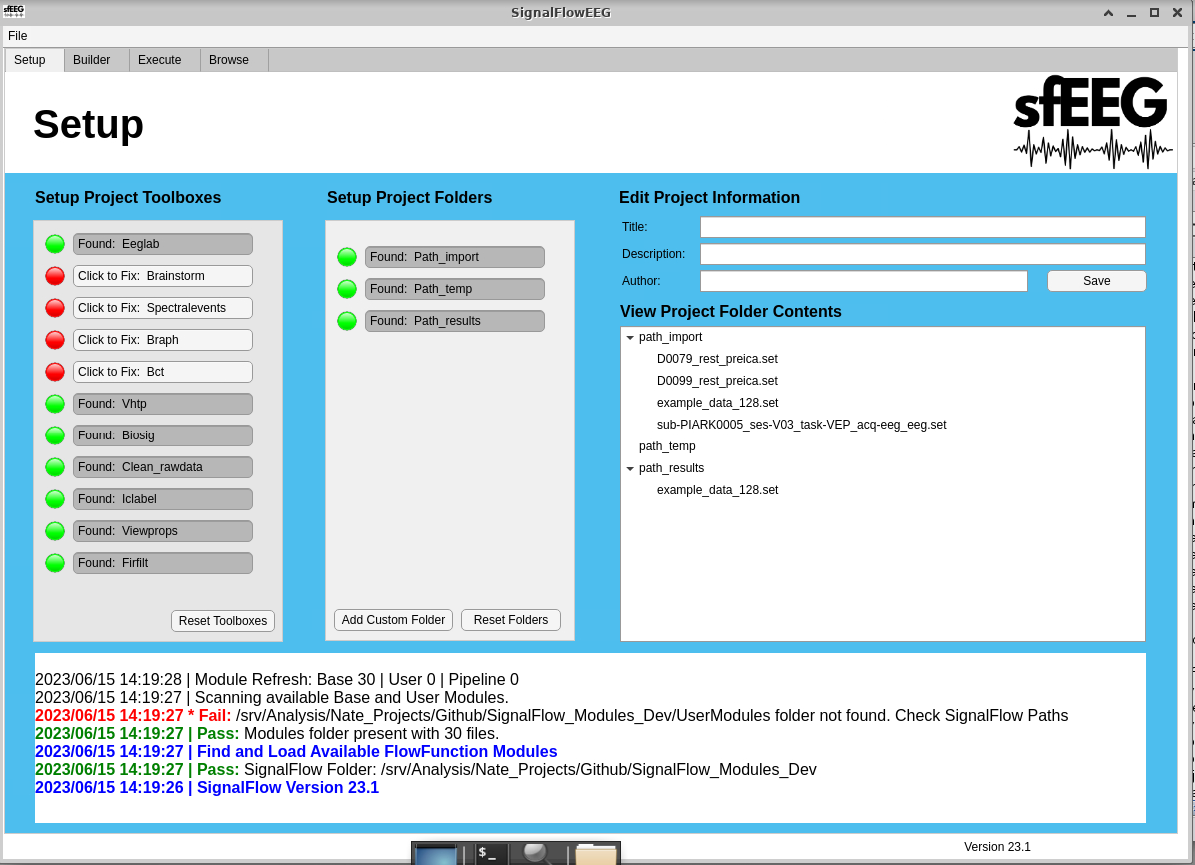Click the SignalFlowEEG icon in the title bar

[14, 12]
